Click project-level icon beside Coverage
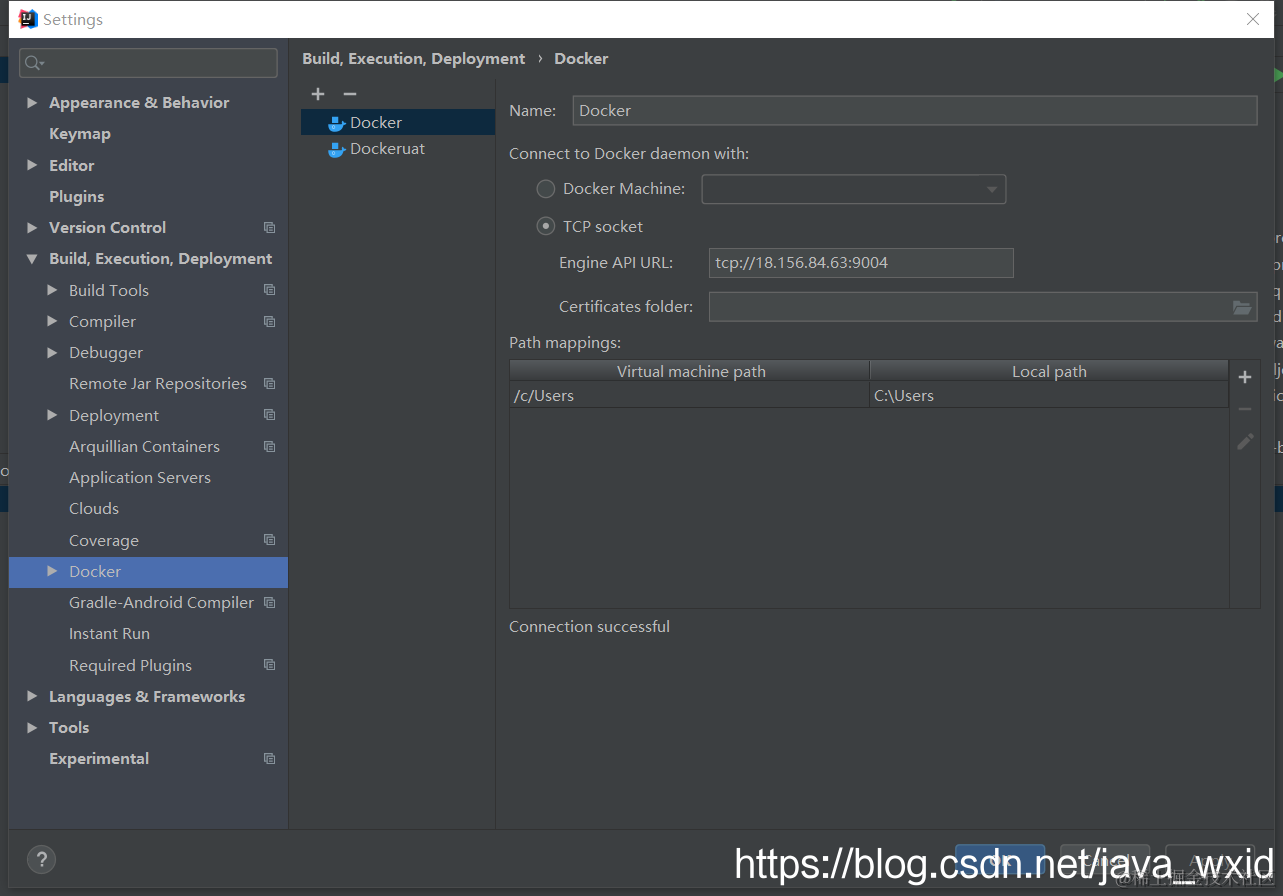 point(269,540)
